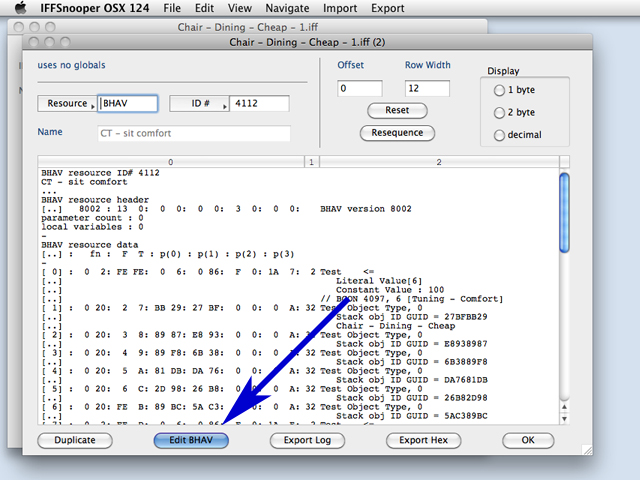The width and height of the screenshot is (640, 480).
Task: Select the decimal display option
Action: (x=500, y=135)
